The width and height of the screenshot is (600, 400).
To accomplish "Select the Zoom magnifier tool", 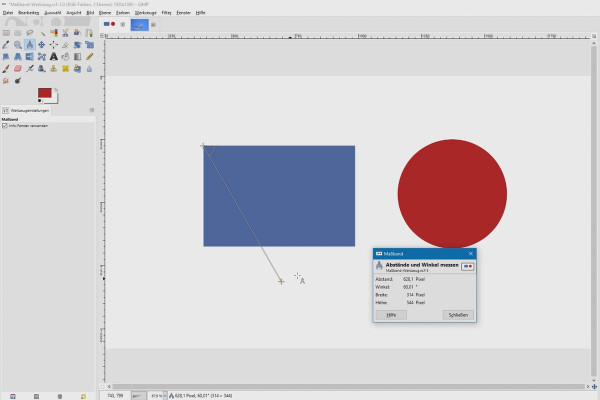I will [18, 45].
